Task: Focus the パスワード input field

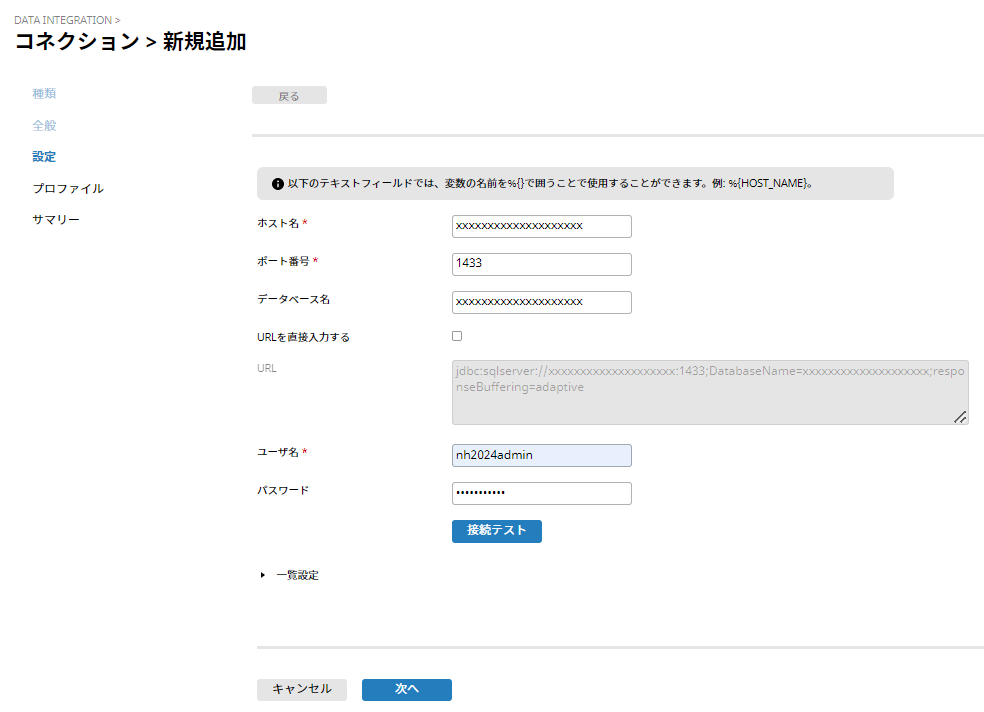Action: click(x=541, y=493)
